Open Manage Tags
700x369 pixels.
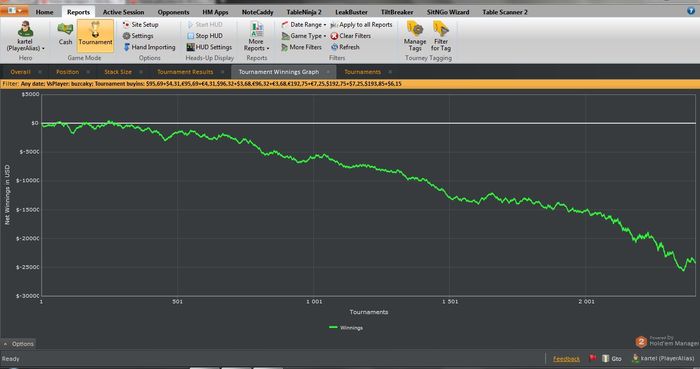[415, 29]
